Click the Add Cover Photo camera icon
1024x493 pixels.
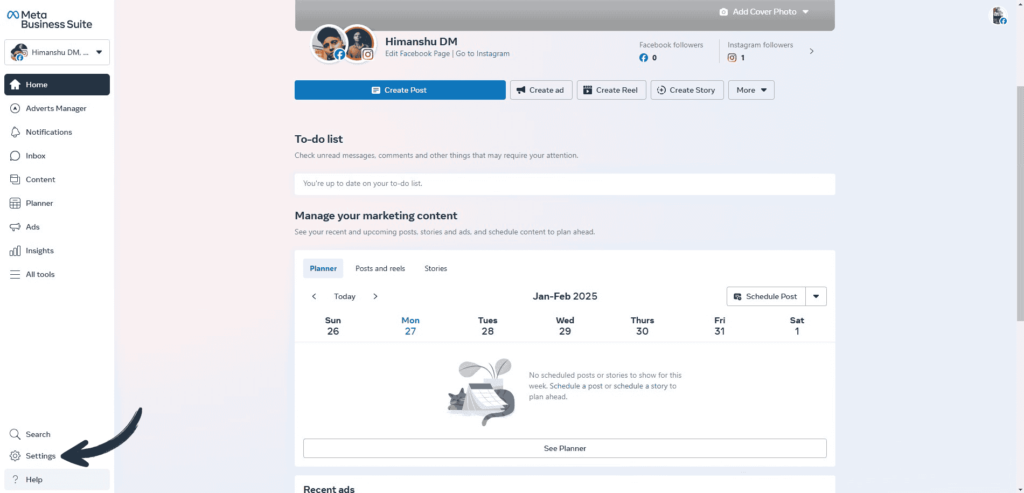(724, 12)
